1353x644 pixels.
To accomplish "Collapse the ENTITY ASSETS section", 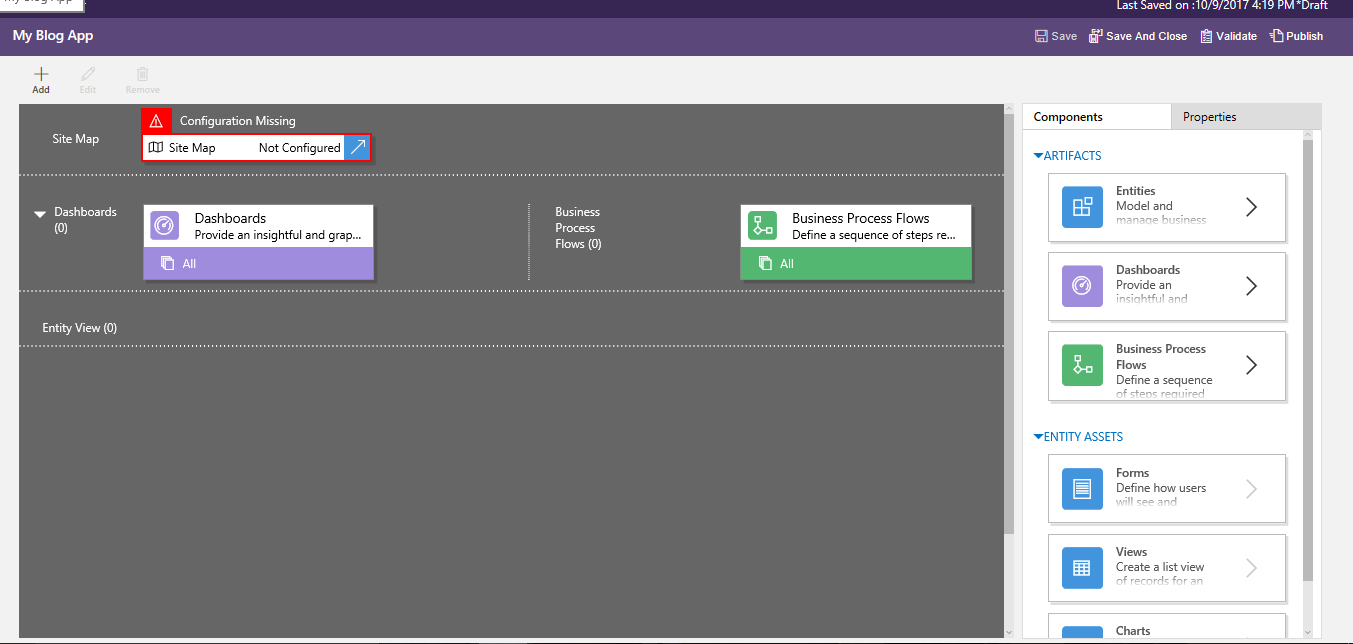I will coord(1037,436).
